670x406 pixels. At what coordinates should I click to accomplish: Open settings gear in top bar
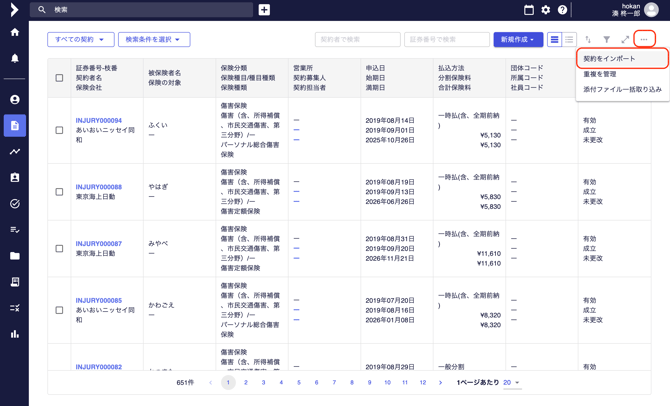[546, 10]
